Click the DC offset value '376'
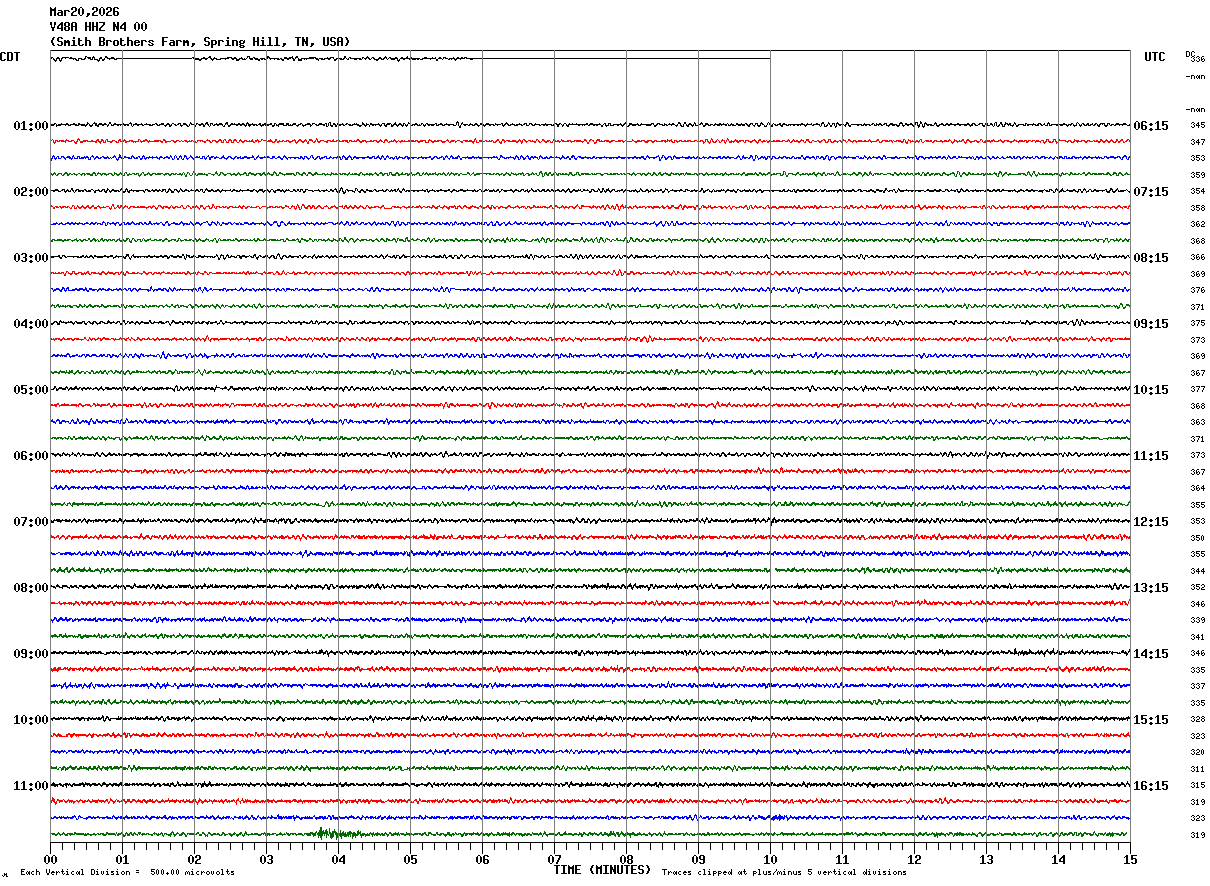 (x=1197, y=291)
